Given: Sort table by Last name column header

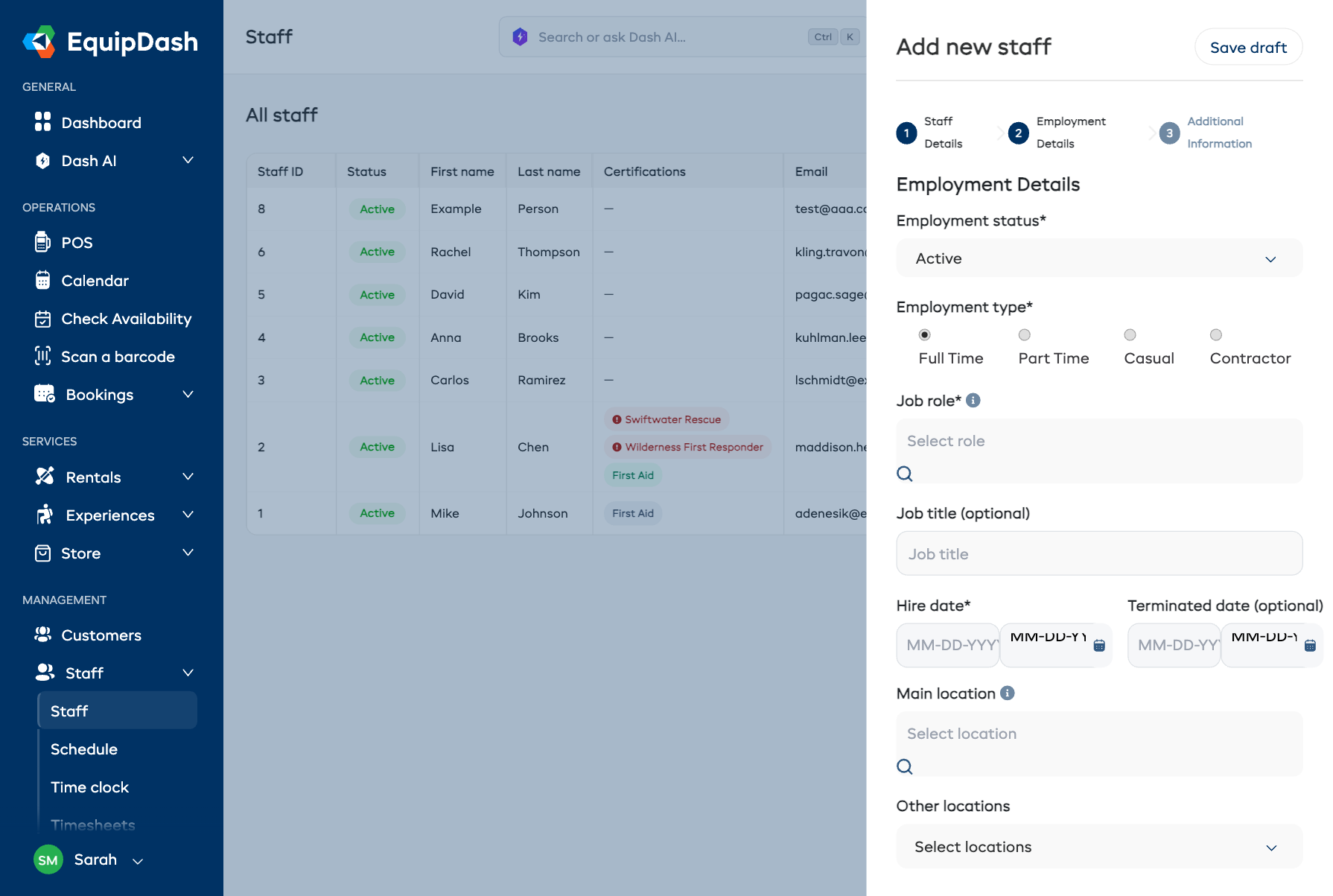Looking at the screenshot, I should pos(549,171).
